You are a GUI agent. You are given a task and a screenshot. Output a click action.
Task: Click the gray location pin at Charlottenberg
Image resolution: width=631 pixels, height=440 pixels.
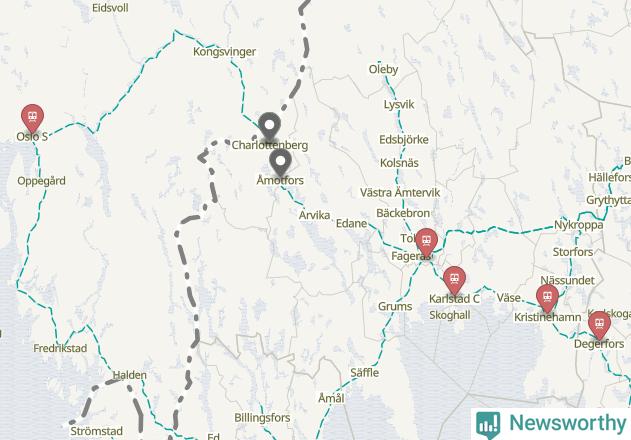pos(269,126)
